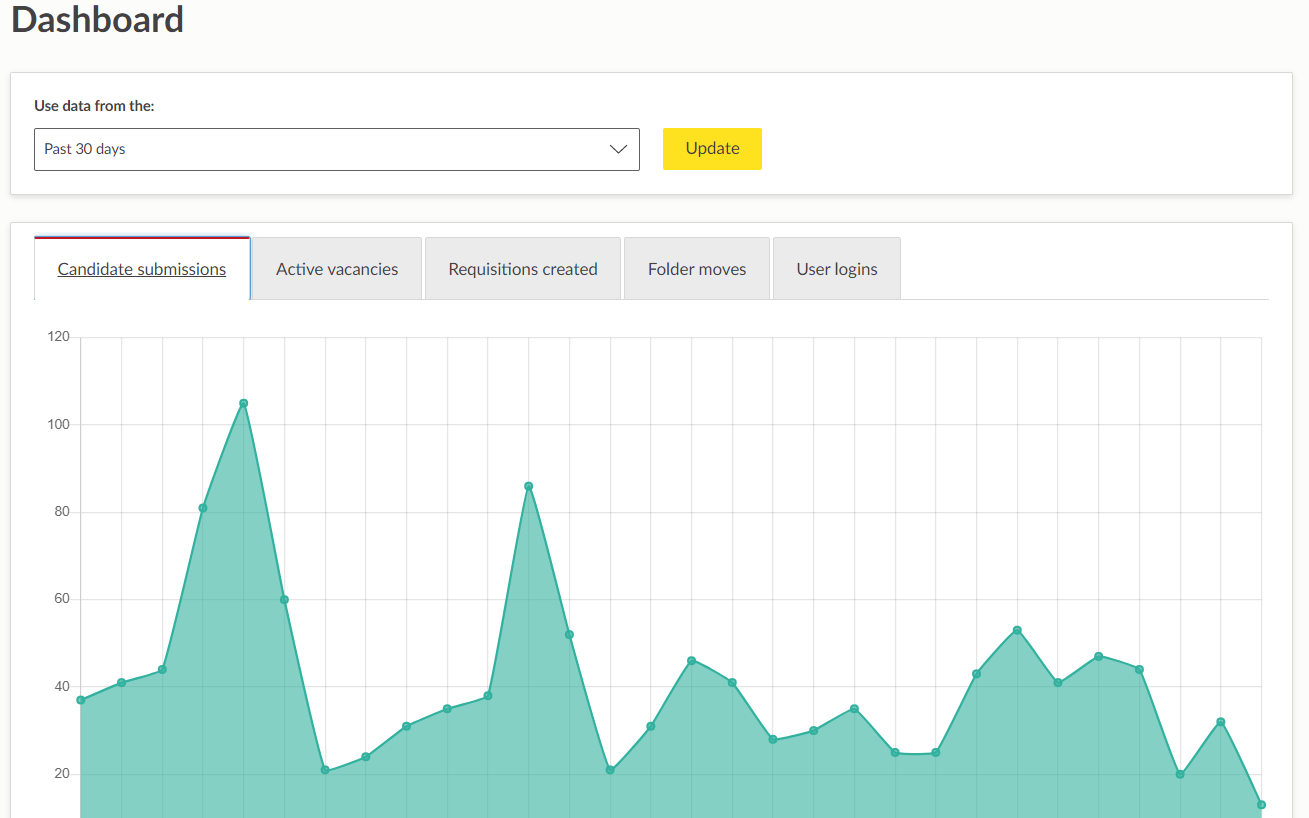Select the data point at 52 after the 86 peak
1309x818 pixels.
pyautogui.click(x=569, y=635)
